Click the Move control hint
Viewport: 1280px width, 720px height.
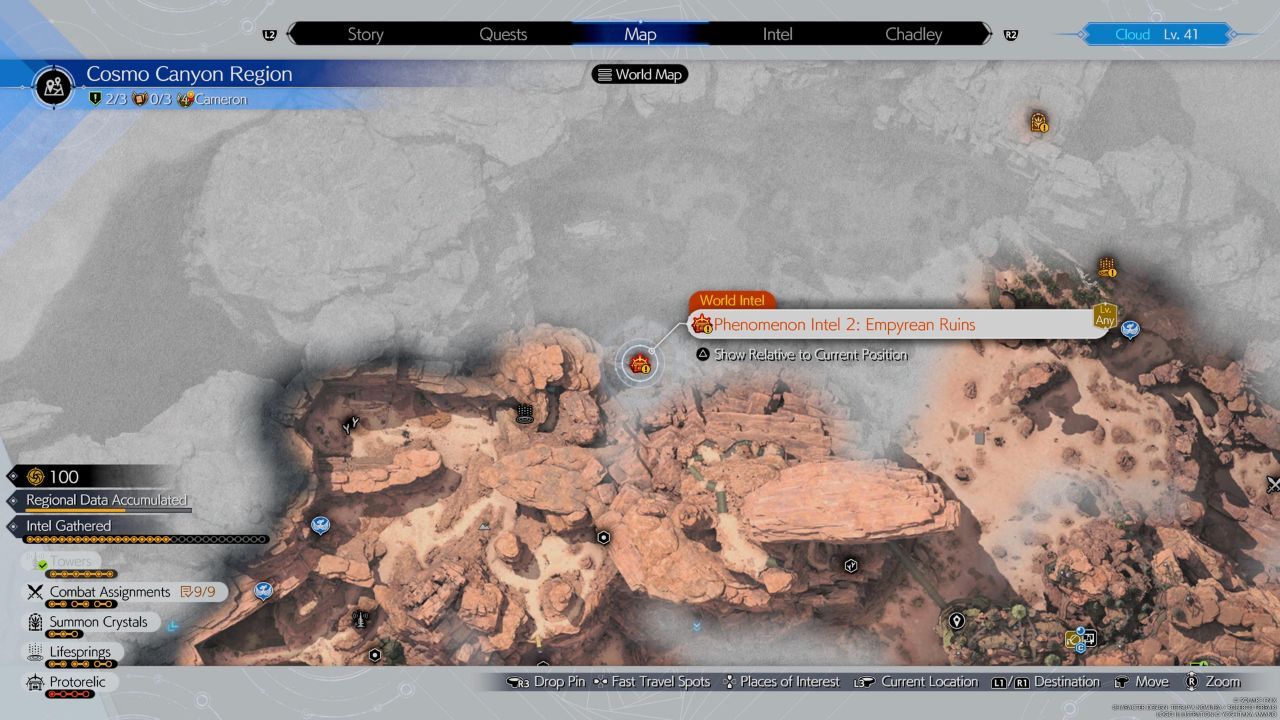pos(1143,682)
